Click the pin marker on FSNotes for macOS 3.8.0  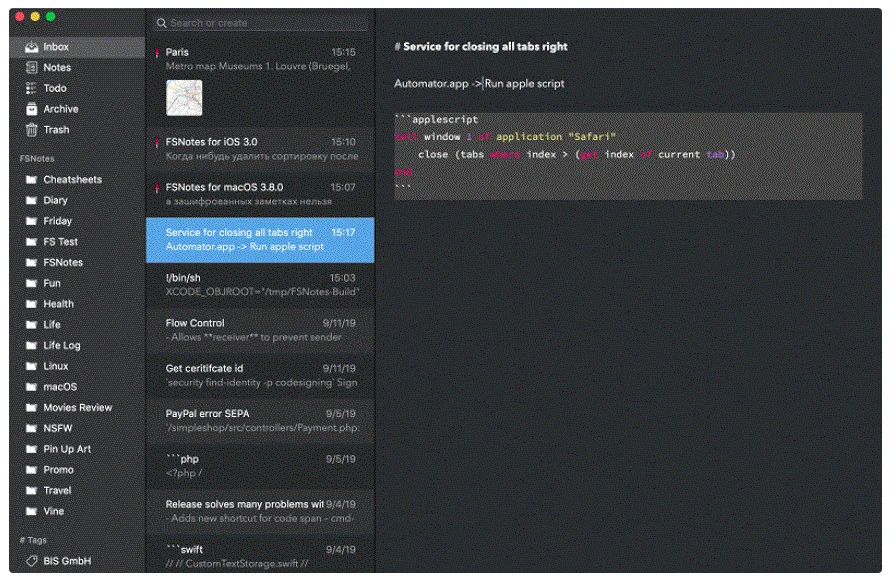pyautogui.click(x=157, y=188)
